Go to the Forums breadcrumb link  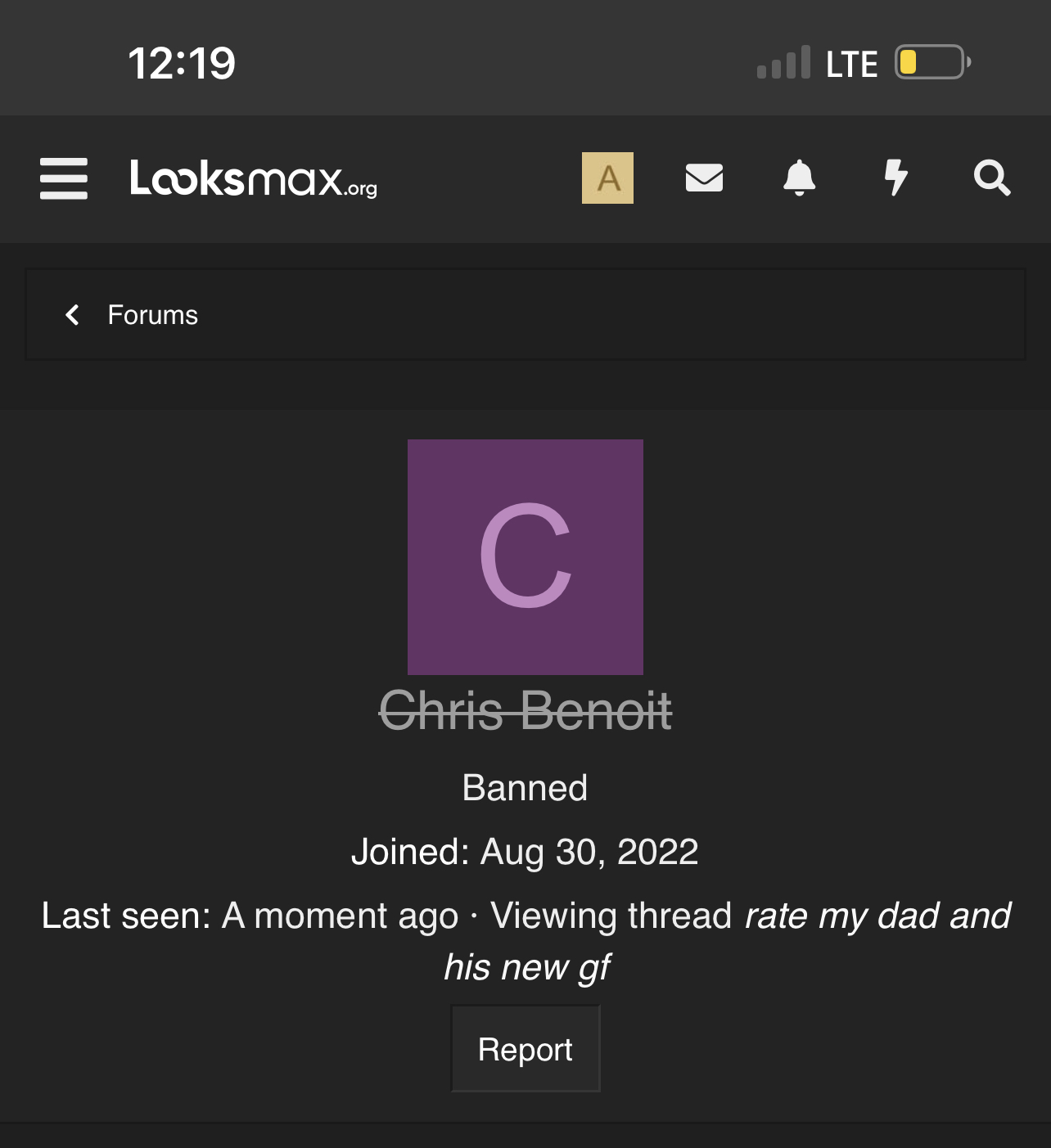(x=153, y=315)
